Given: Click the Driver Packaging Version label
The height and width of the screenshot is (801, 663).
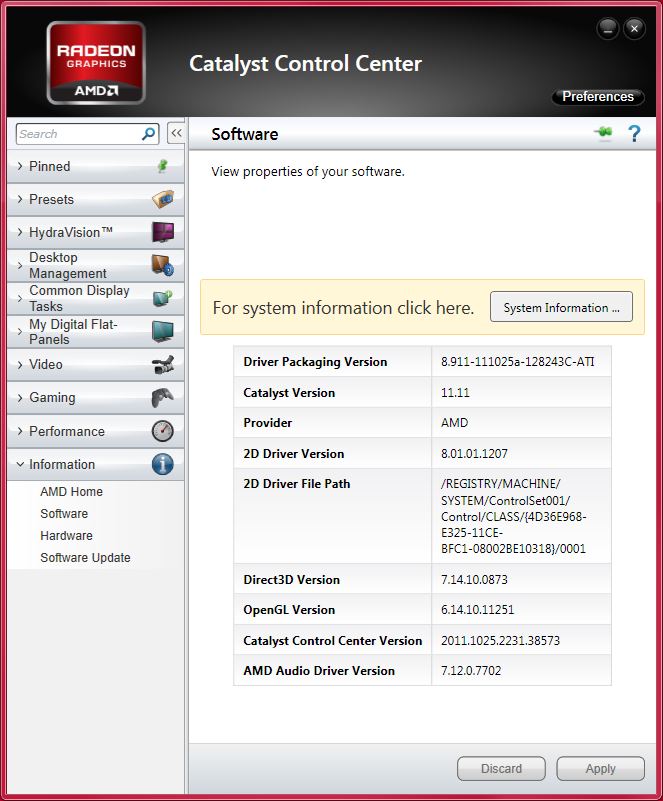Looking at the screenshot, I should pyautogui.click(x=315, y=362).
